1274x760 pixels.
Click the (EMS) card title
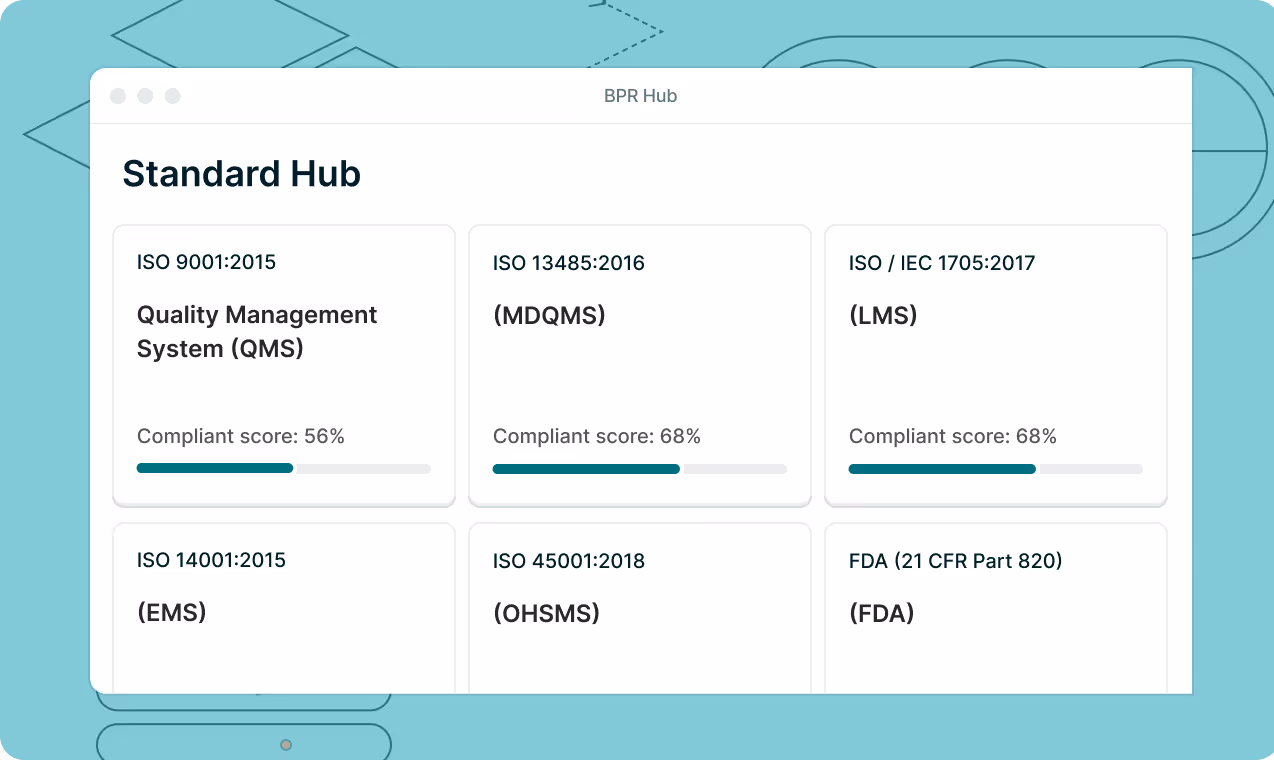(x=171, y=612)
